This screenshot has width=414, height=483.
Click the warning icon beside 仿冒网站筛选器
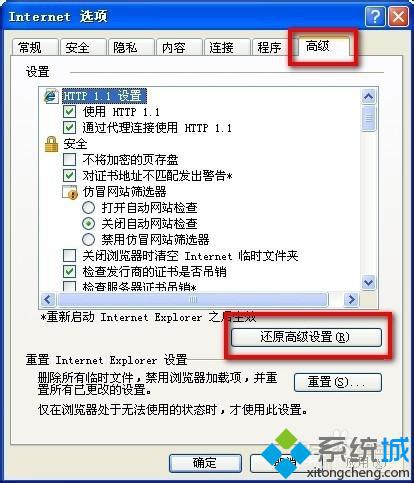(70, 192)
